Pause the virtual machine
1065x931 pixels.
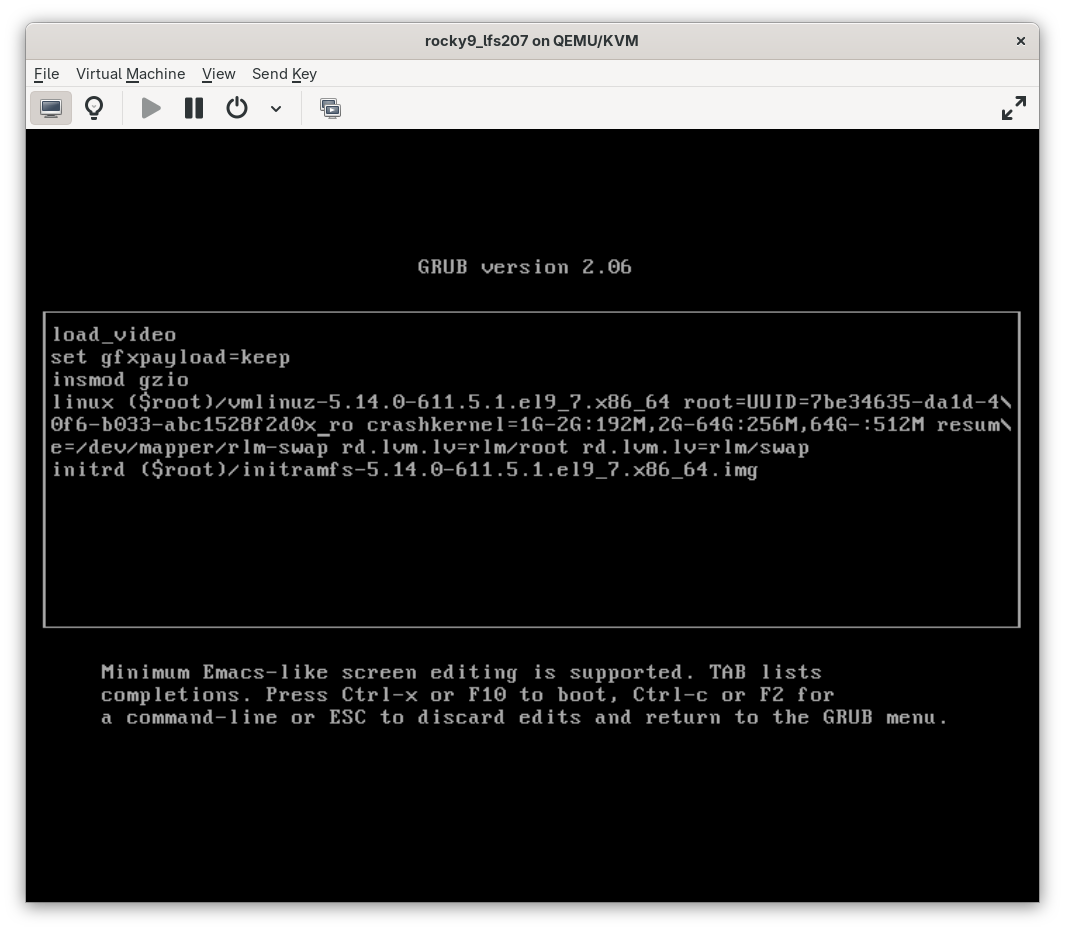click(x=193, y=107)
